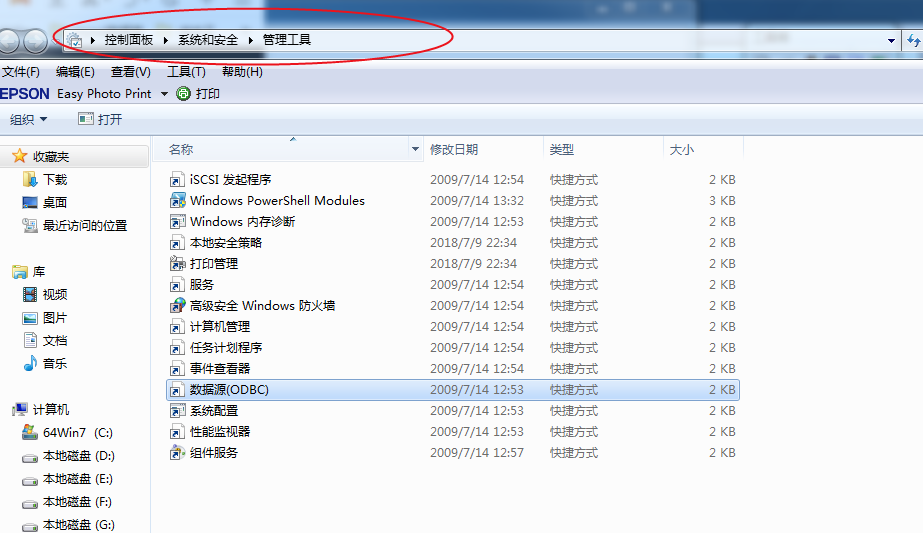Select 文档 library in the sidebar

click(55, 340)
